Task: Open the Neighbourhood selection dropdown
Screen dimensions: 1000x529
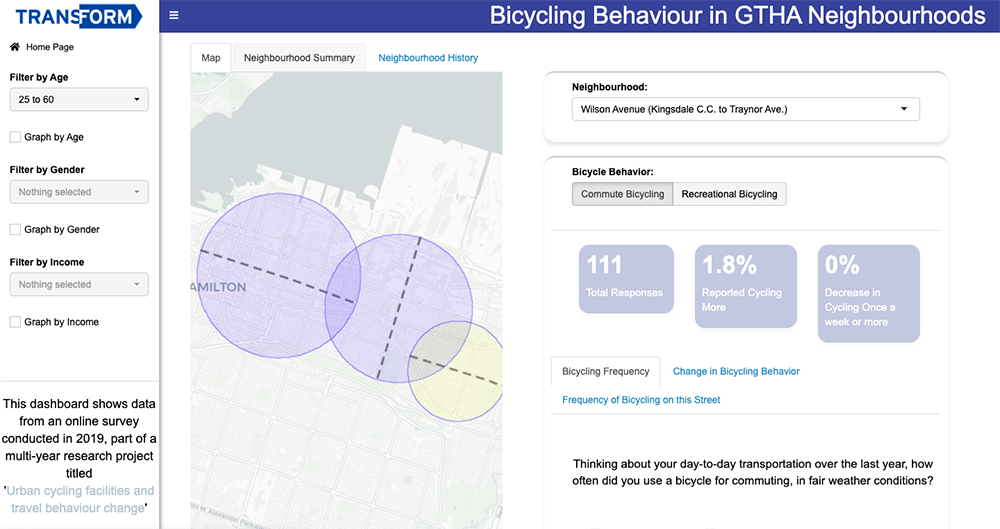Action: click(745, 109)
